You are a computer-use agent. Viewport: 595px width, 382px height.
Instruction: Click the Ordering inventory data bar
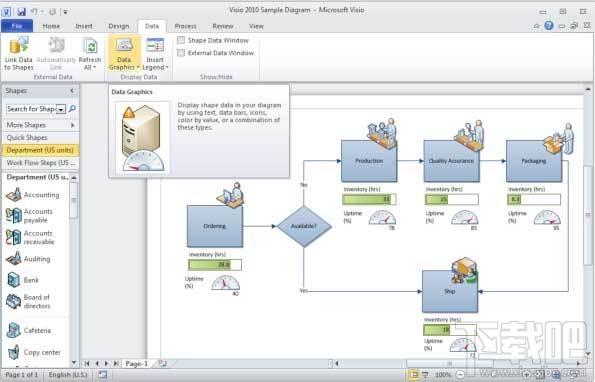[215, 264]
